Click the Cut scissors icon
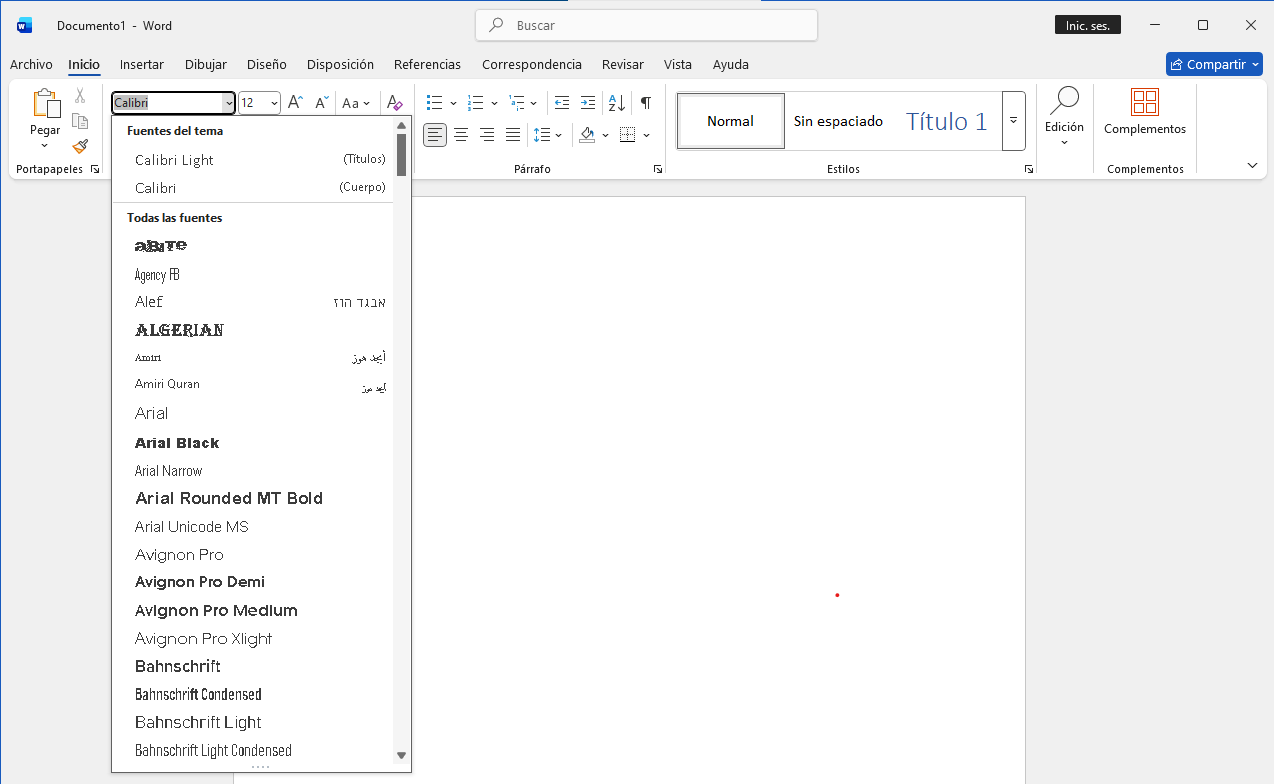Viewport: 1274px width, 784px height. pos(80,96)
